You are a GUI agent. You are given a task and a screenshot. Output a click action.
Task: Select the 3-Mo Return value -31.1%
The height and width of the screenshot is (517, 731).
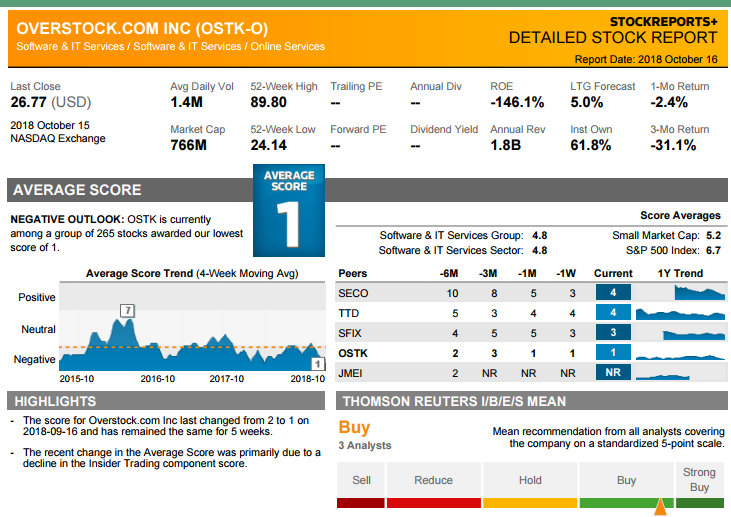(x=673, y=145)
